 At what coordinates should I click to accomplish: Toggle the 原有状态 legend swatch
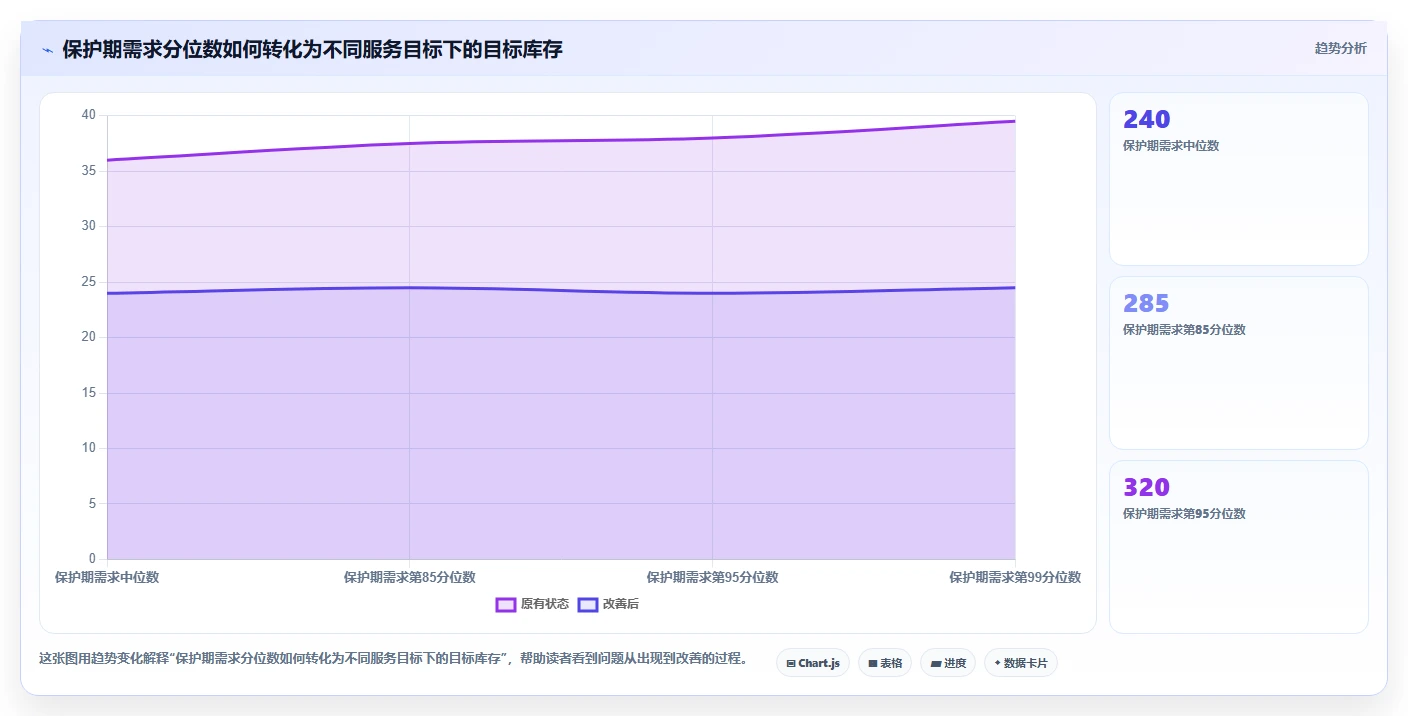click(506, 605)
